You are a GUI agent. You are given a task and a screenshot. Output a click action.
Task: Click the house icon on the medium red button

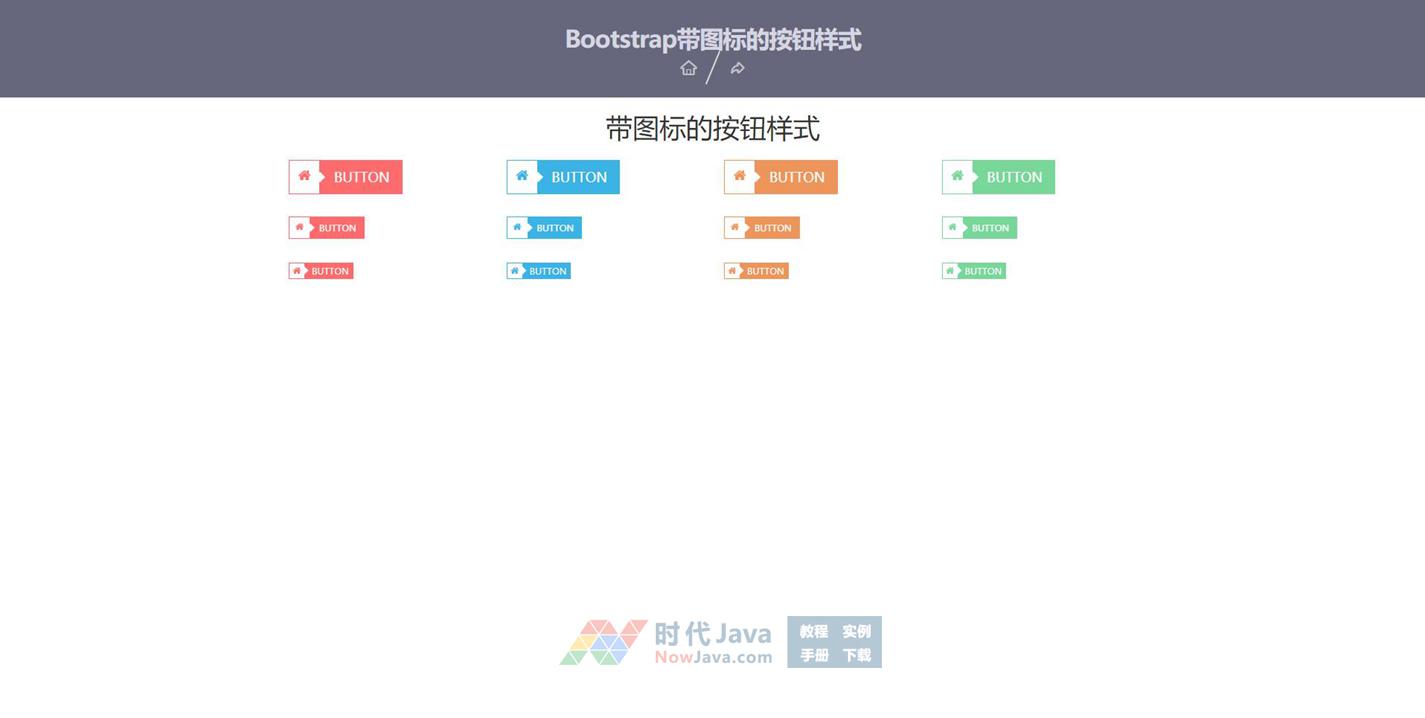[x=299, y=227]
